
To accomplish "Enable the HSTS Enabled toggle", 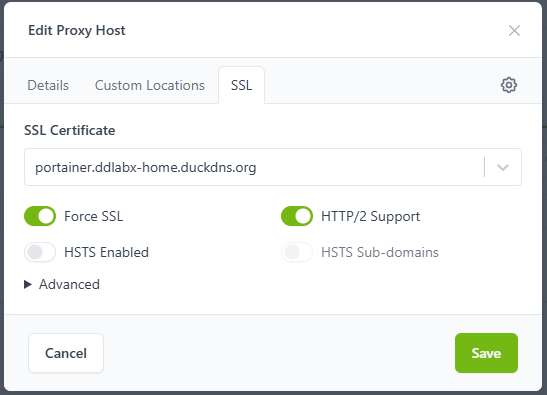I will [40, 252].
